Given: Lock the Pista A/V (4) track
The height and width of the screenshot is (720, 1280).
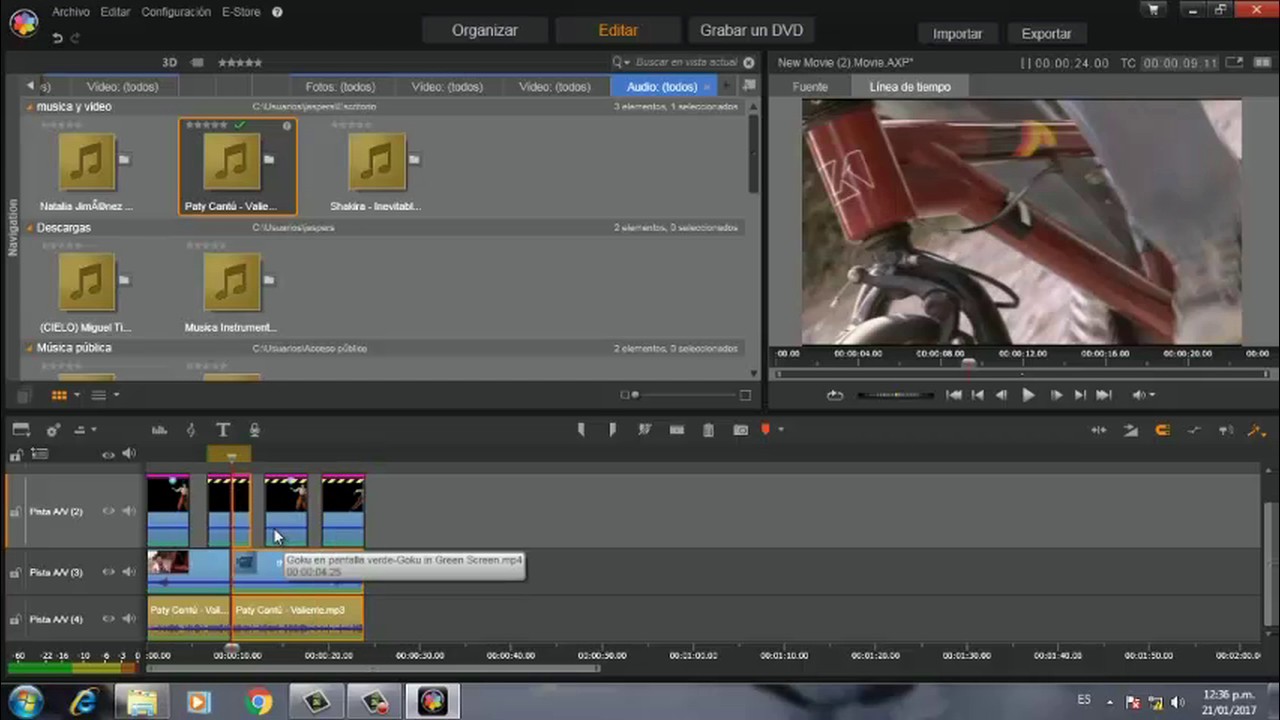Looking at the screenshot, I should pos(15,620).
